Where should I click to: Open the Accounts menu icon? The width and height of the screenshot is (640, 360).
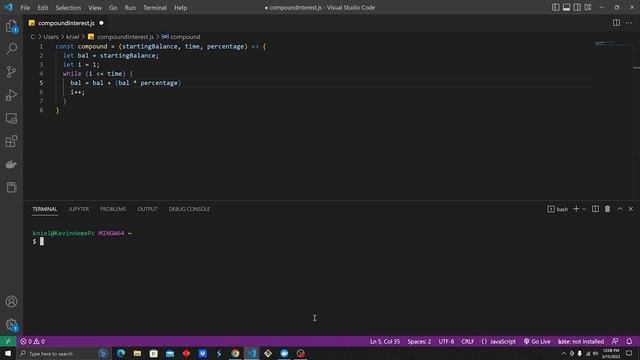(x=11, y=301)
